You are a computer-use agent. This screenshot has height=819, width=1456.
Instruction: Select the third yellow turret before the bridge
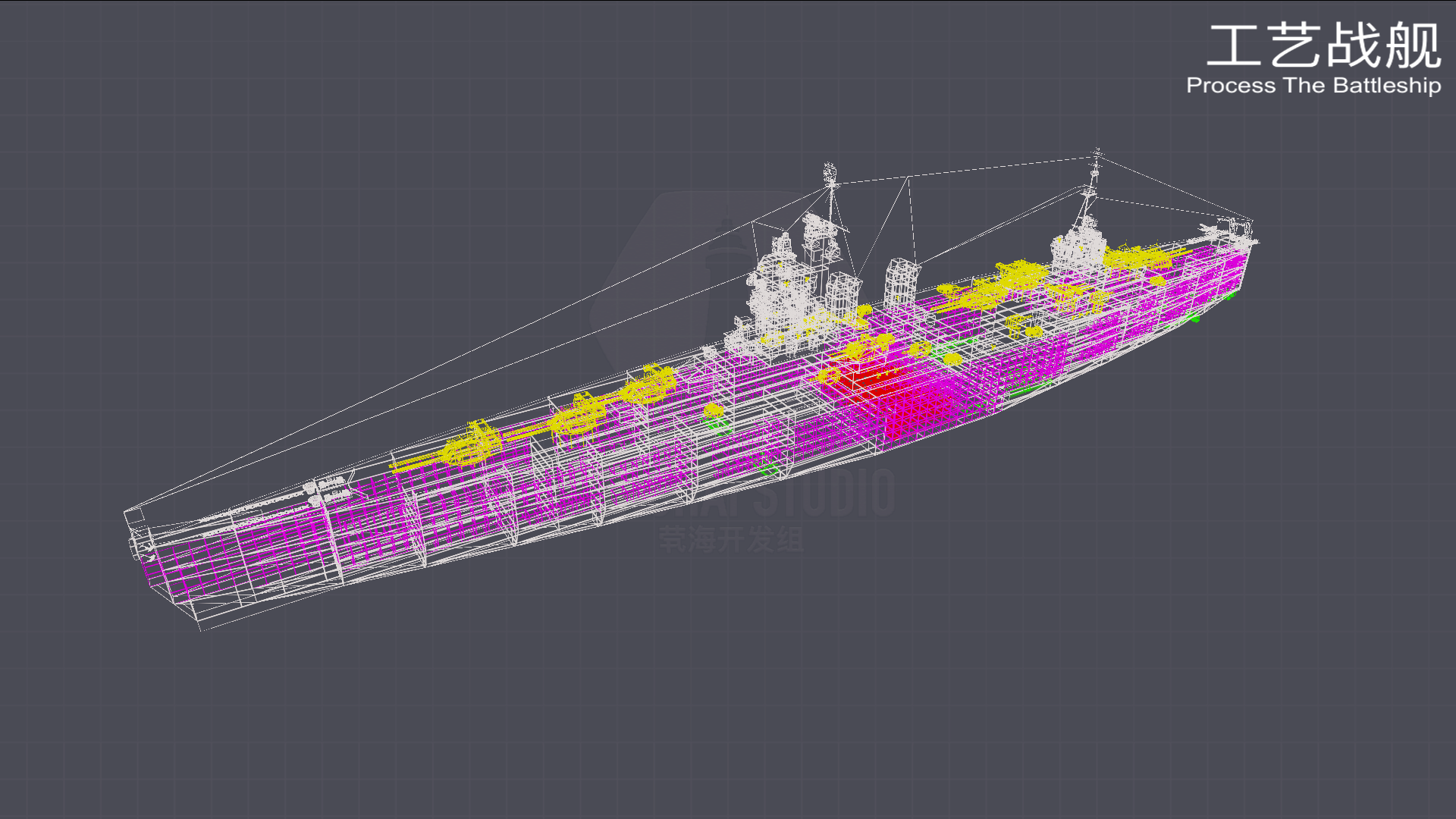[650, 384]
